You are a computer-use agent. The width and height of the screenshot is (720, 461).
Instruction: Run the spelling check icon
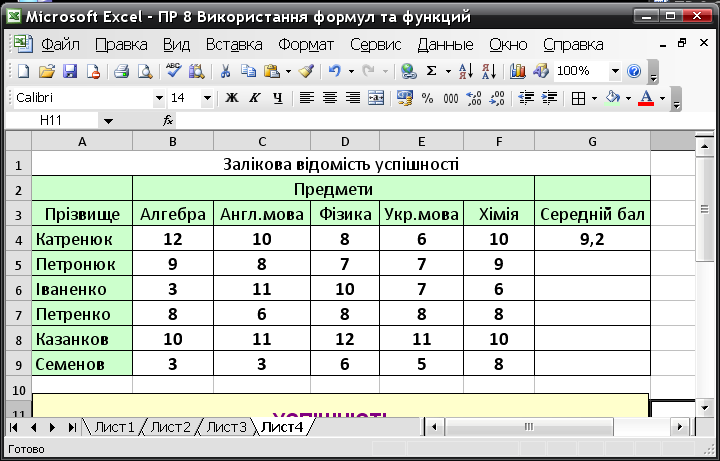(174, 71)
